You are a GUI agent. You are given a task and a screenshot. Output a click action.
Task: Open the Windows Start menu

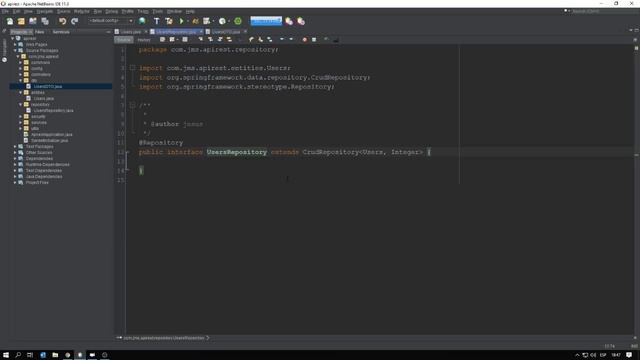pyautogui.click(x=6, y=355)
